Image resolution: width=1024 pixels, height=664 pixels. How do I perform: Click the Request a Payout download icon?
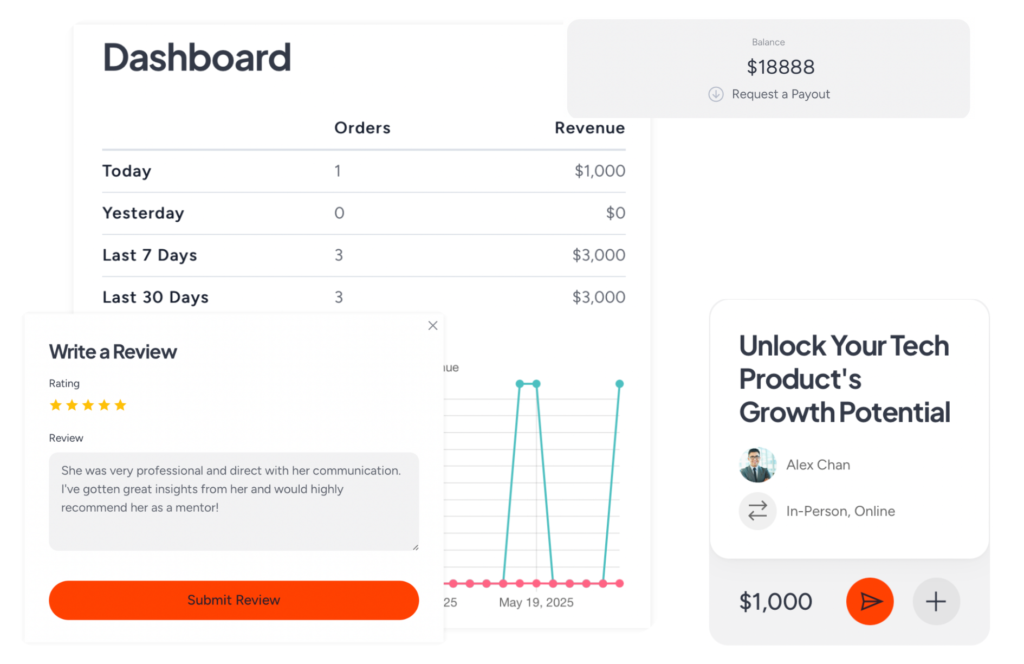716,94
